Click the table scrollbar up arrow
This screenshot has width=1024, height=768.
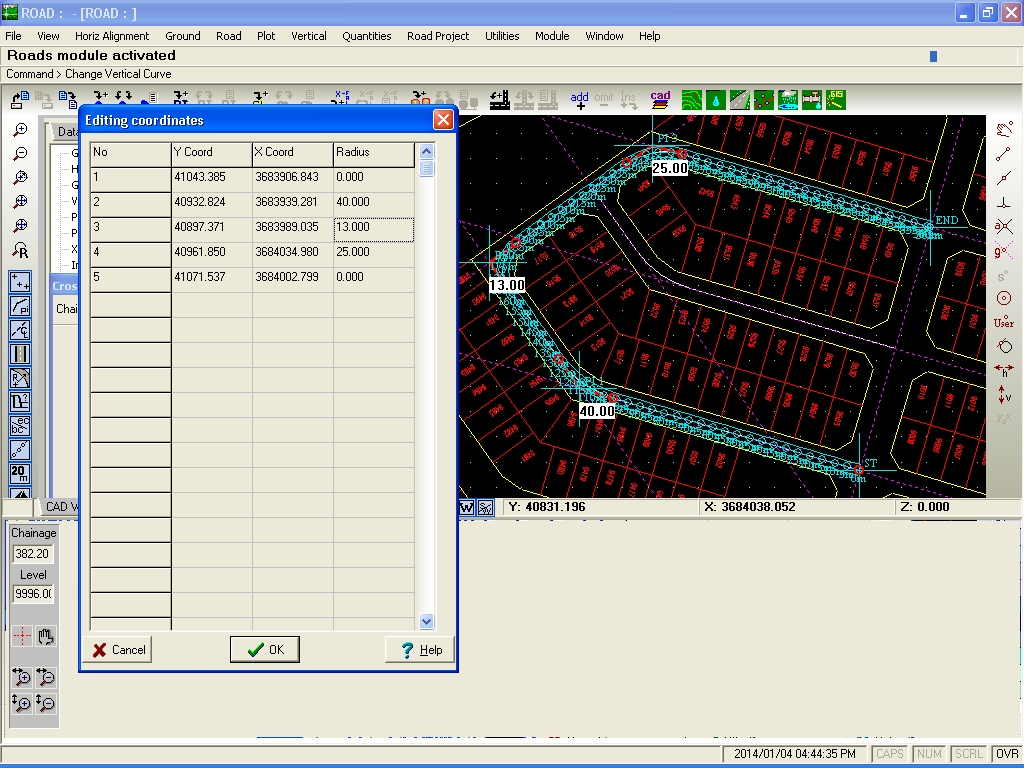426,152
